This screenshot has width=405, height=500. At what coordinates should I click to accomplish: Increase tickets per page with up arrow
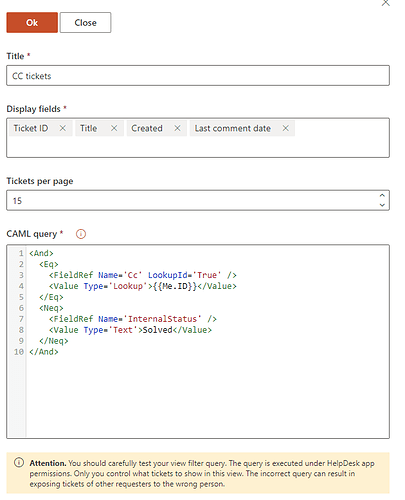tap(382, 196)
